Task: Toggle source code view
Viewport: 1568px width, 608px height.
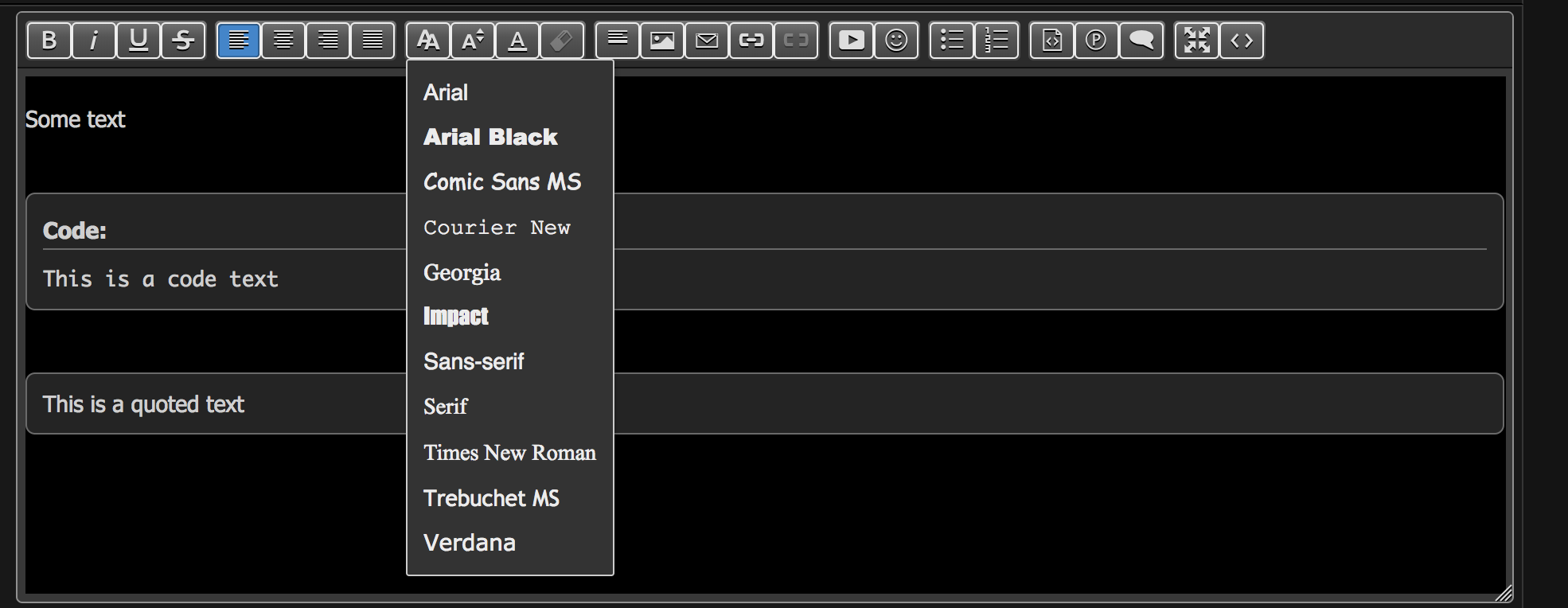Action: pos(1241,40)
